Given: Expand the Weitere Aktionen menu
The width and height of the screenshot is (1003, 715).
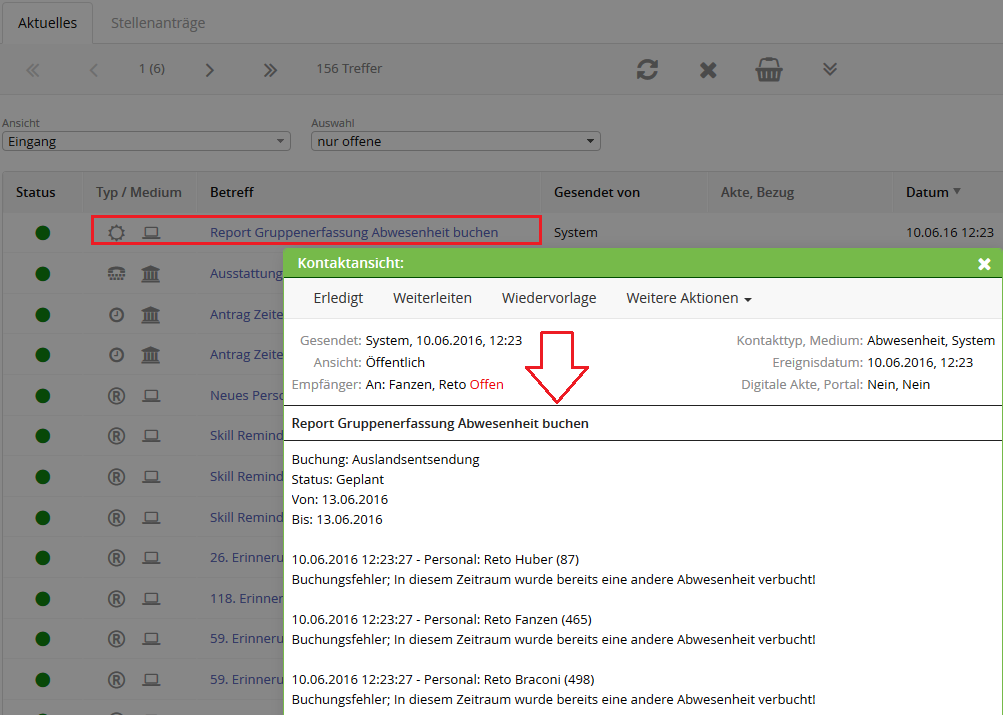Looking at the screenshot, I should (688, 298).
